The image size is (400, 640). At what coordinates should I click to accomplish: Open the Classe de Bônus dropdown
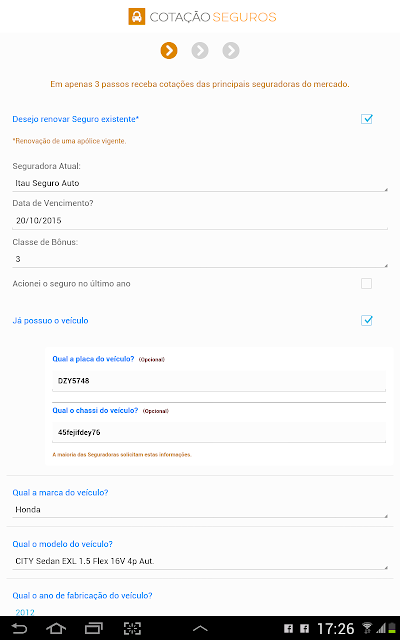(x=200, y=259)
